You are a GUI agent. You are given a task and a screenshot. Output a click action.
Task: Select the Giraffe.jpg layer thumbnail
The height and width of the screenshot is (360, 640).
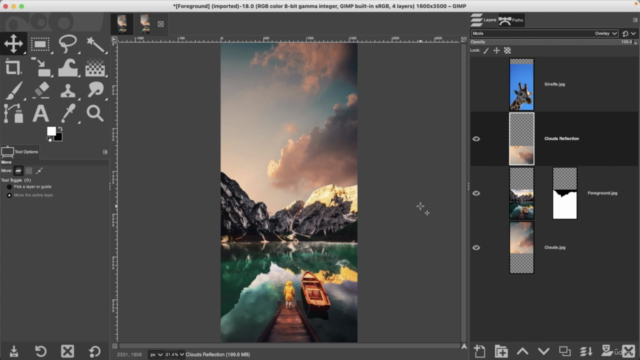[x=522, y=84]
